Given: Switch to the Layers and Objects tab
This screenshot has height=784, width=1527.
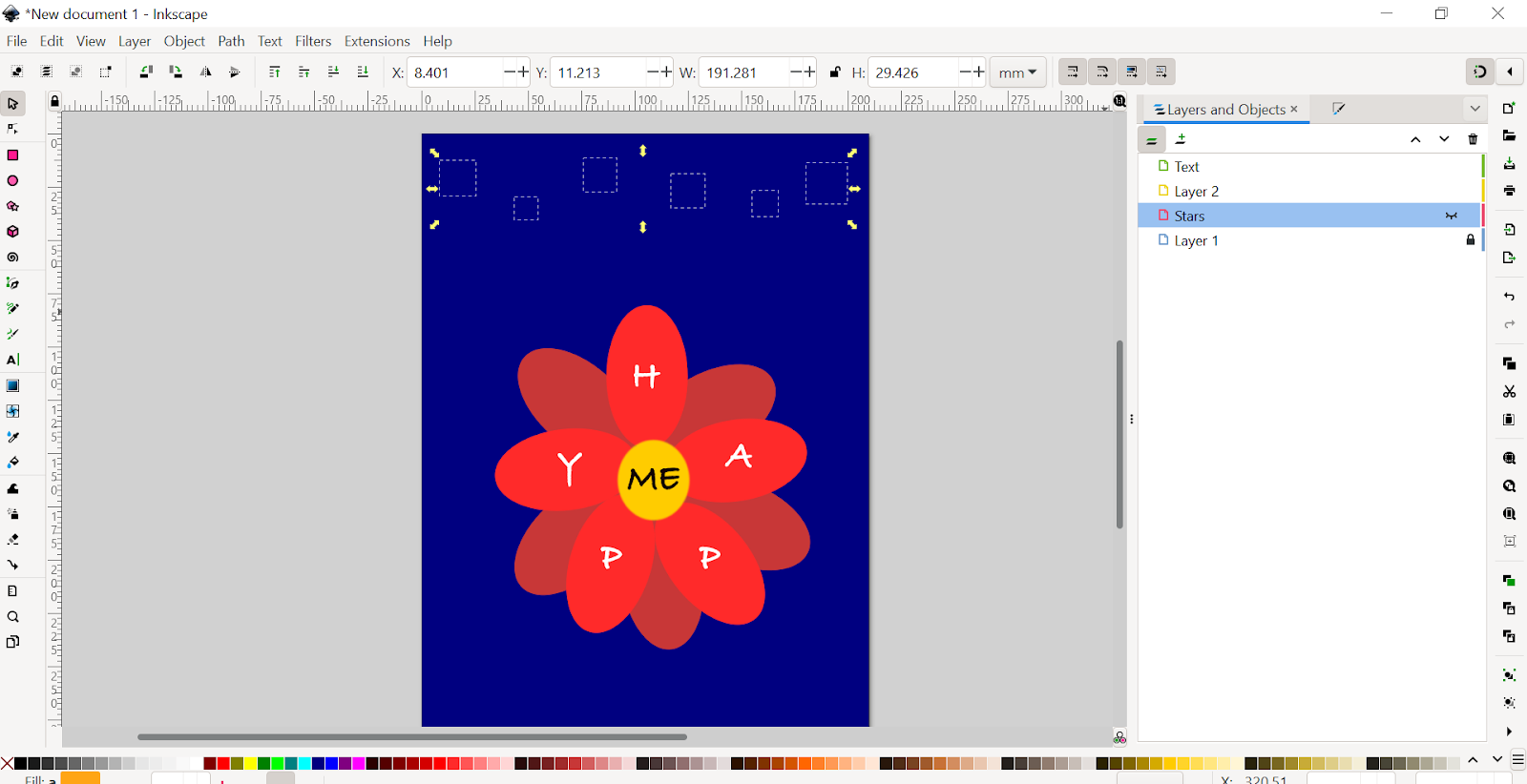Looking at the screenshot, I should [1225, 110].
